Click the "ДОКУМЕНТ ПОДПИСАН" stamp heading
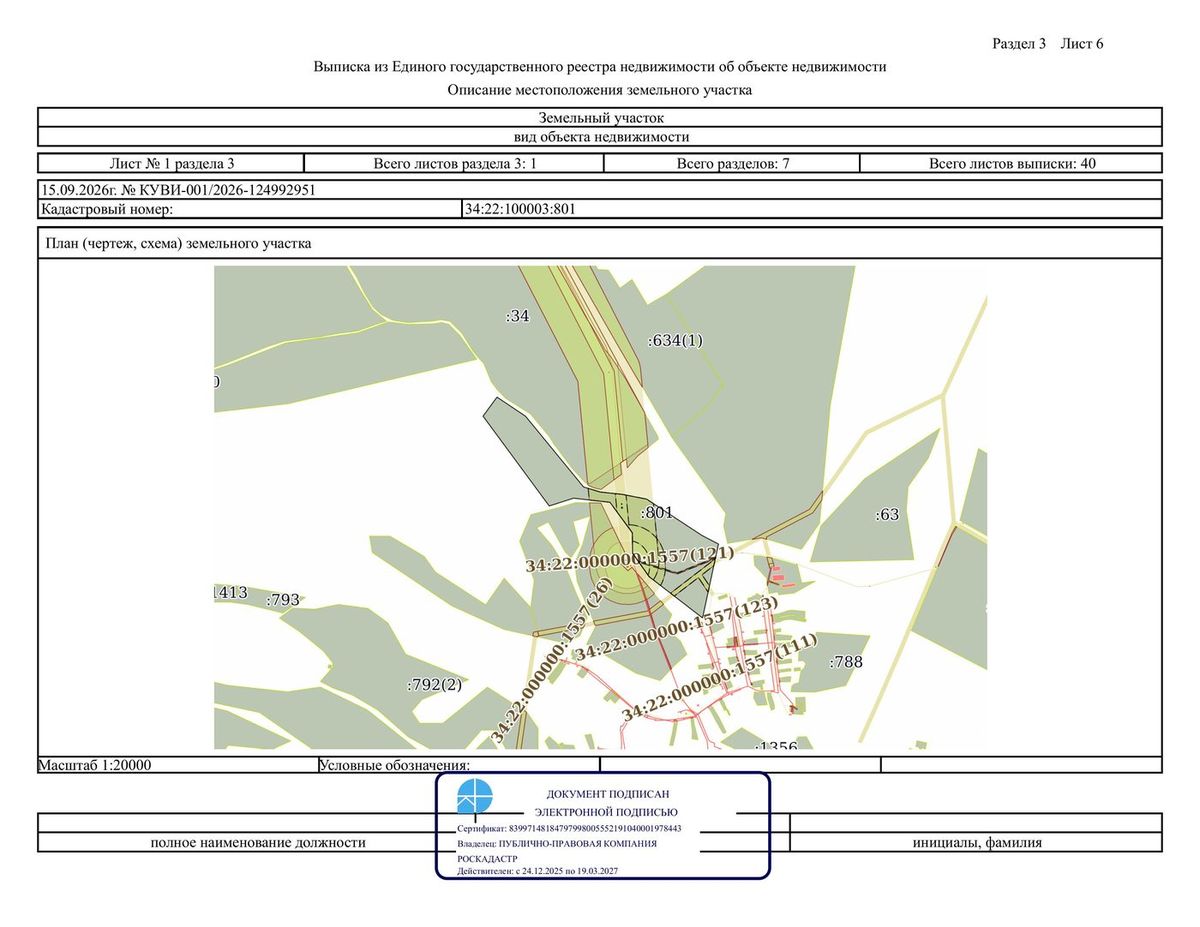The width and height of the screenshot is (1200, 927). click(608, 793)
